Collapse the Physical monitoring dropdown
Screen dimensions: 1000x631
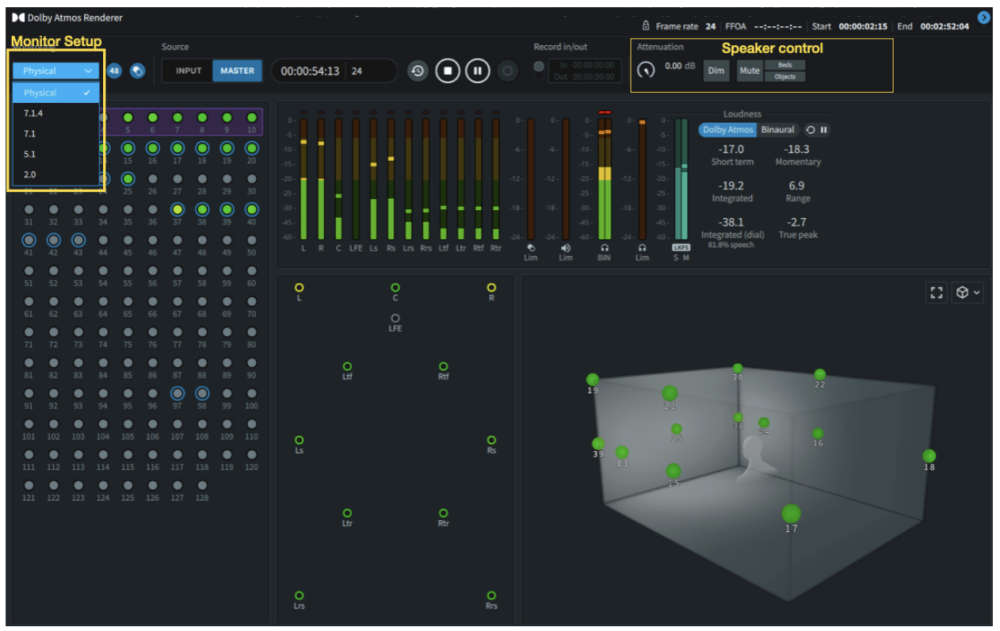coord(56,71)
